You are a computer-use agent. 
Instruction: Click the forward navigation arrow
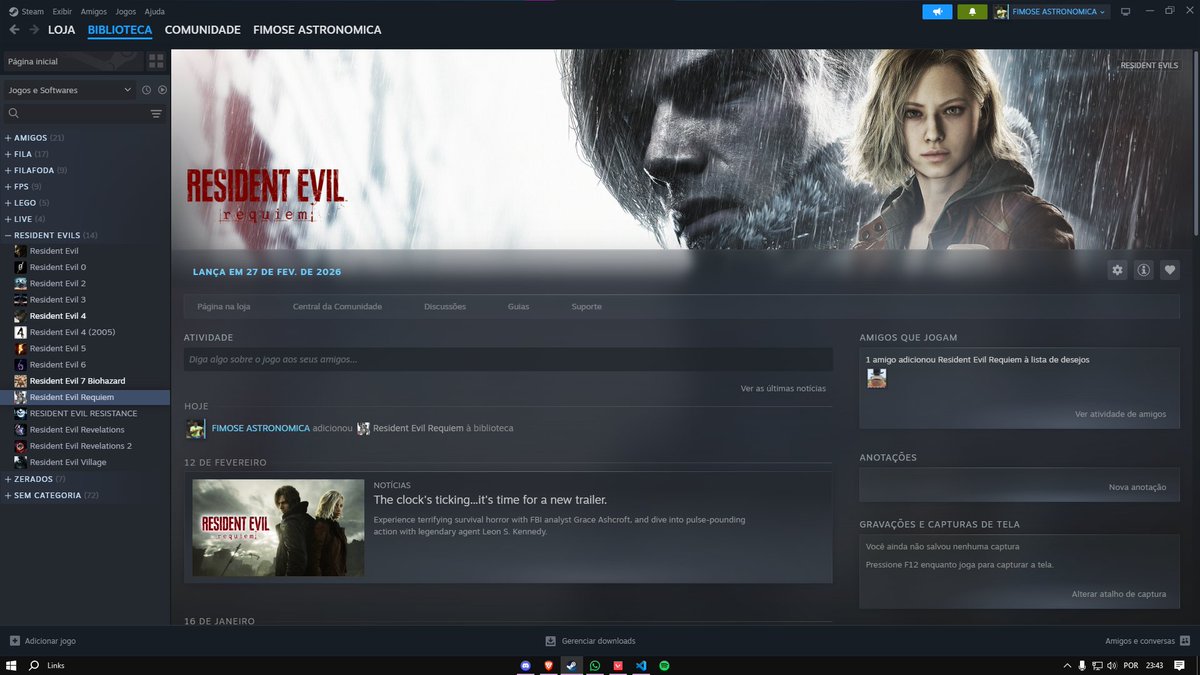34,30
